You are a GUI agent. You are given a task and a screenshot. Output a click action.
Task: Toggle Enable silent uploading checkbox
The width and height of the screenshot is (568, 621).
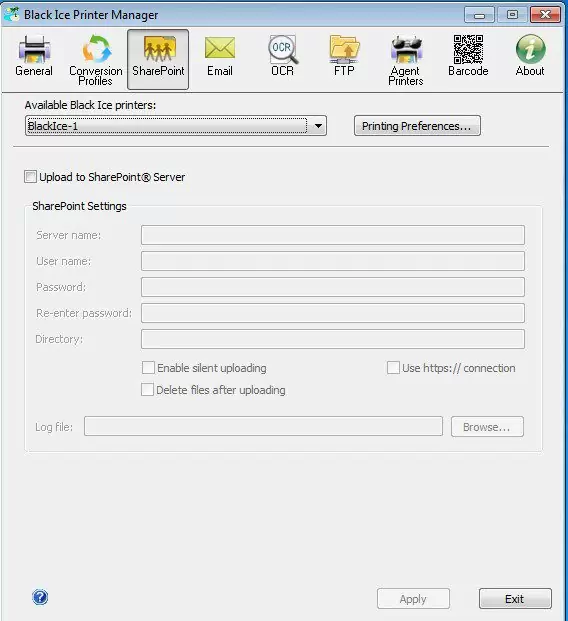point(148,368)
